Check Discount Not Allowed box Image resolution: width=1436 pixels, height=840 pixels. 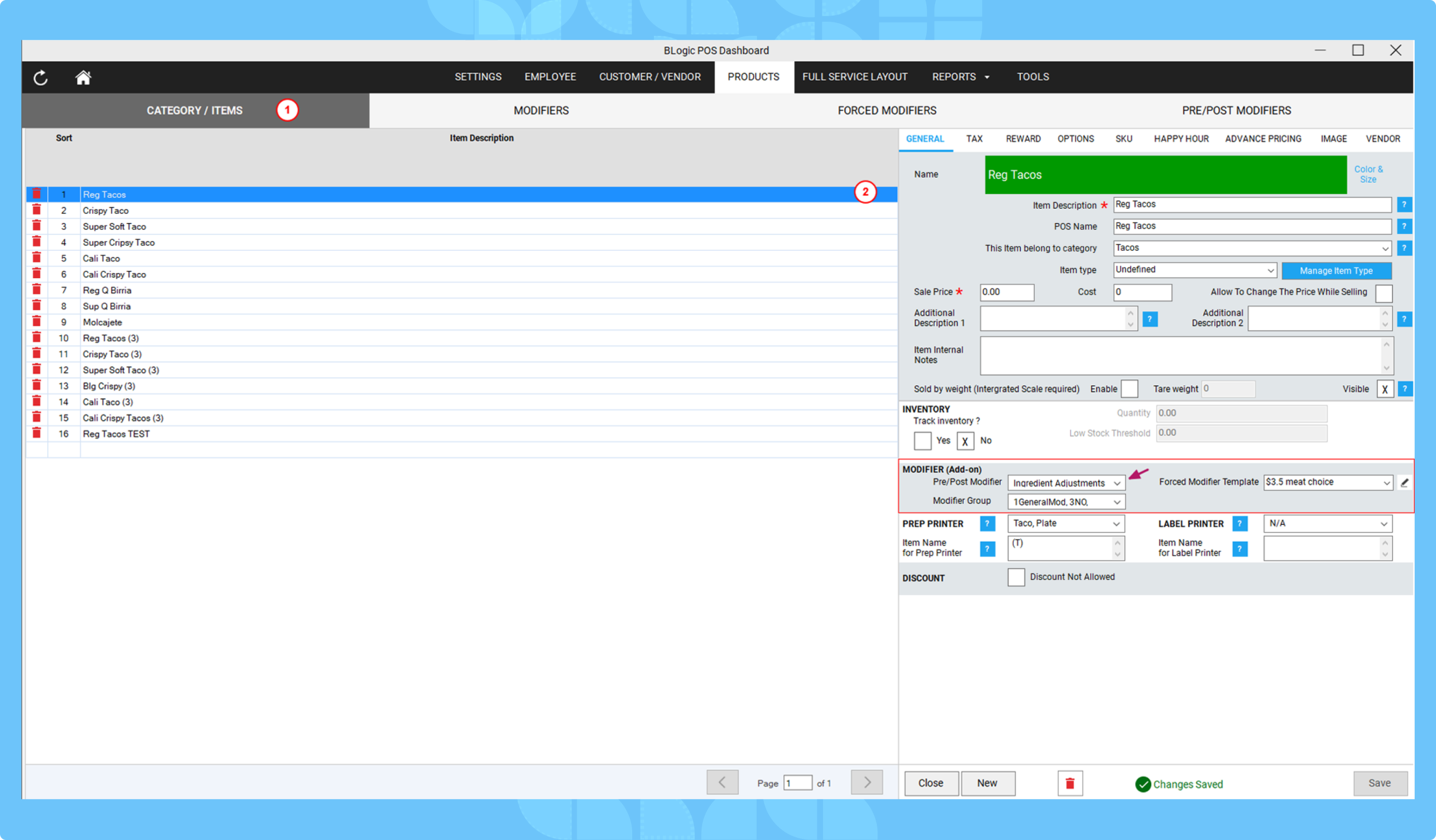coord(1015,577)
